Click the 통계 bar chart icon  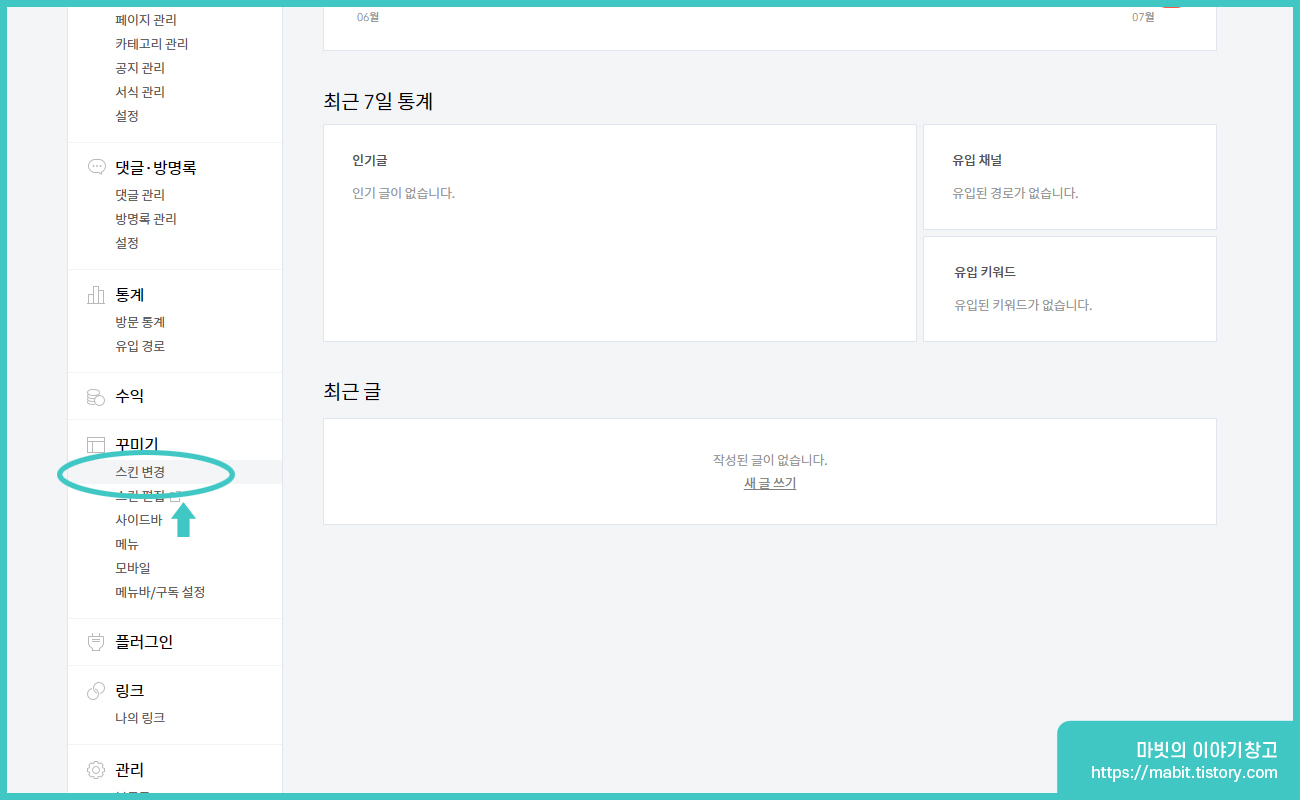click(96, 295)
